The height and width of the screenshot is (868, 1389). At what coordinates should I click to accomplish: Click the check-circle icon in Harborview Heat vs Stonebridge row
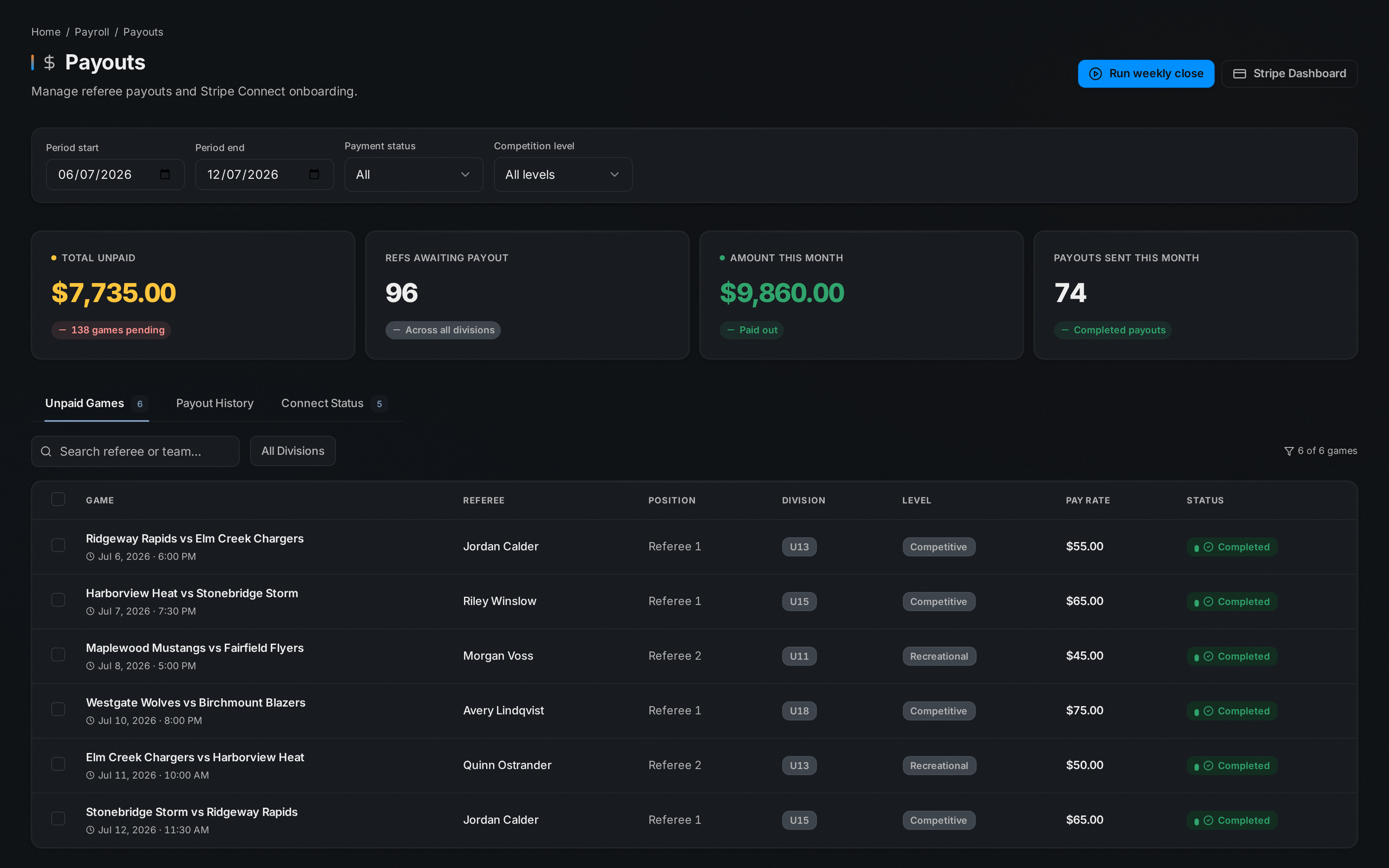tap(1208, 602)
